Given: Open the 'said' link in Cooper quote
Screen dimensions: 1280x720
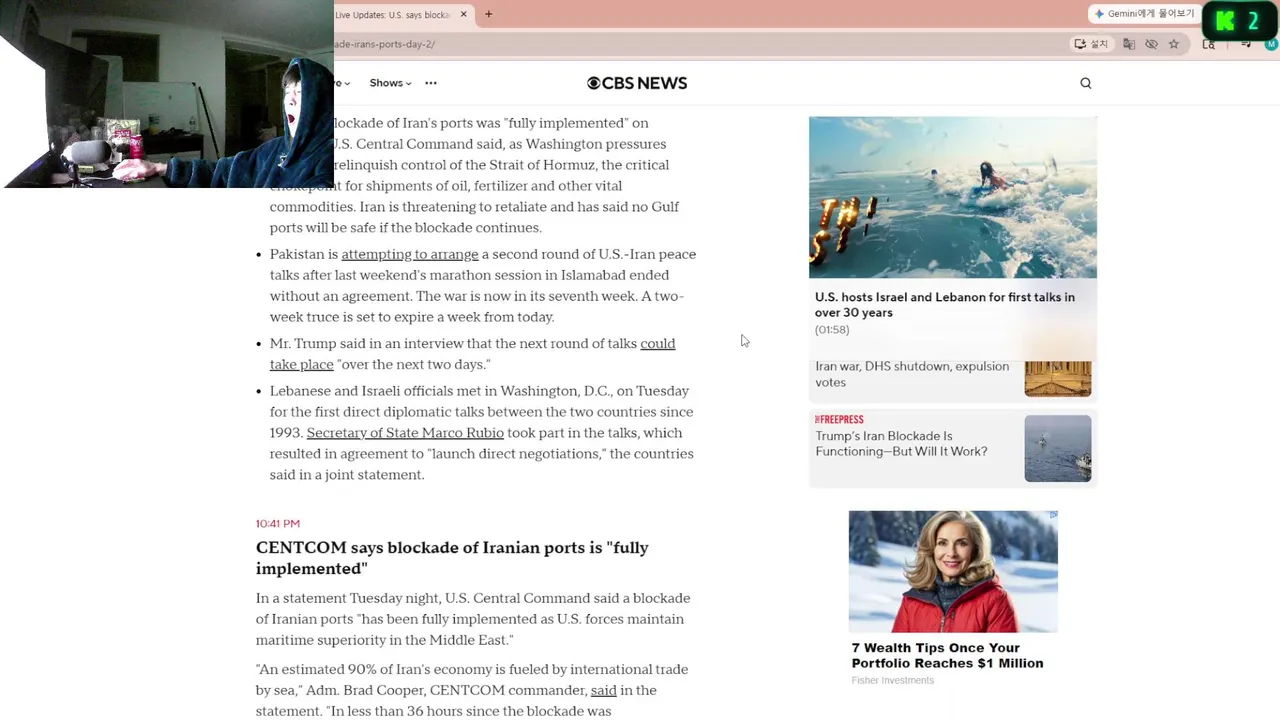Looking at the screenshot, I should (603, 690).
